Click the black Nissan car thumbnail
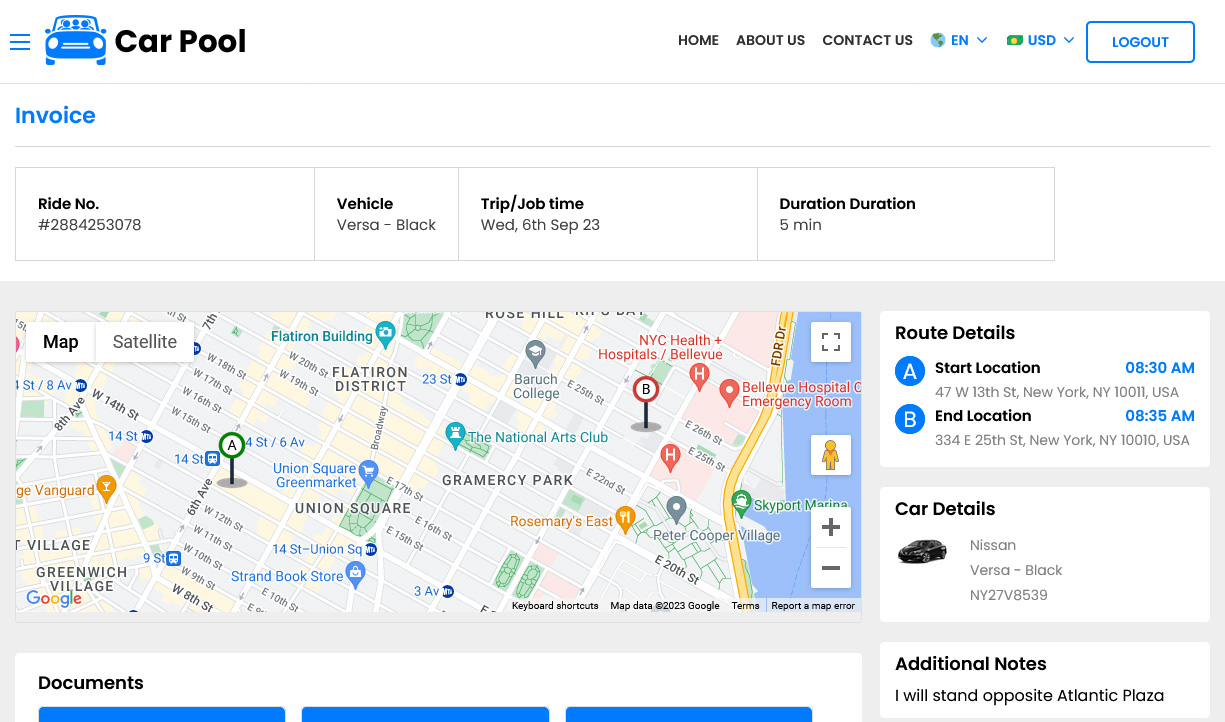The height and width of the screenshot is (722, 1225). pos(922,551)
